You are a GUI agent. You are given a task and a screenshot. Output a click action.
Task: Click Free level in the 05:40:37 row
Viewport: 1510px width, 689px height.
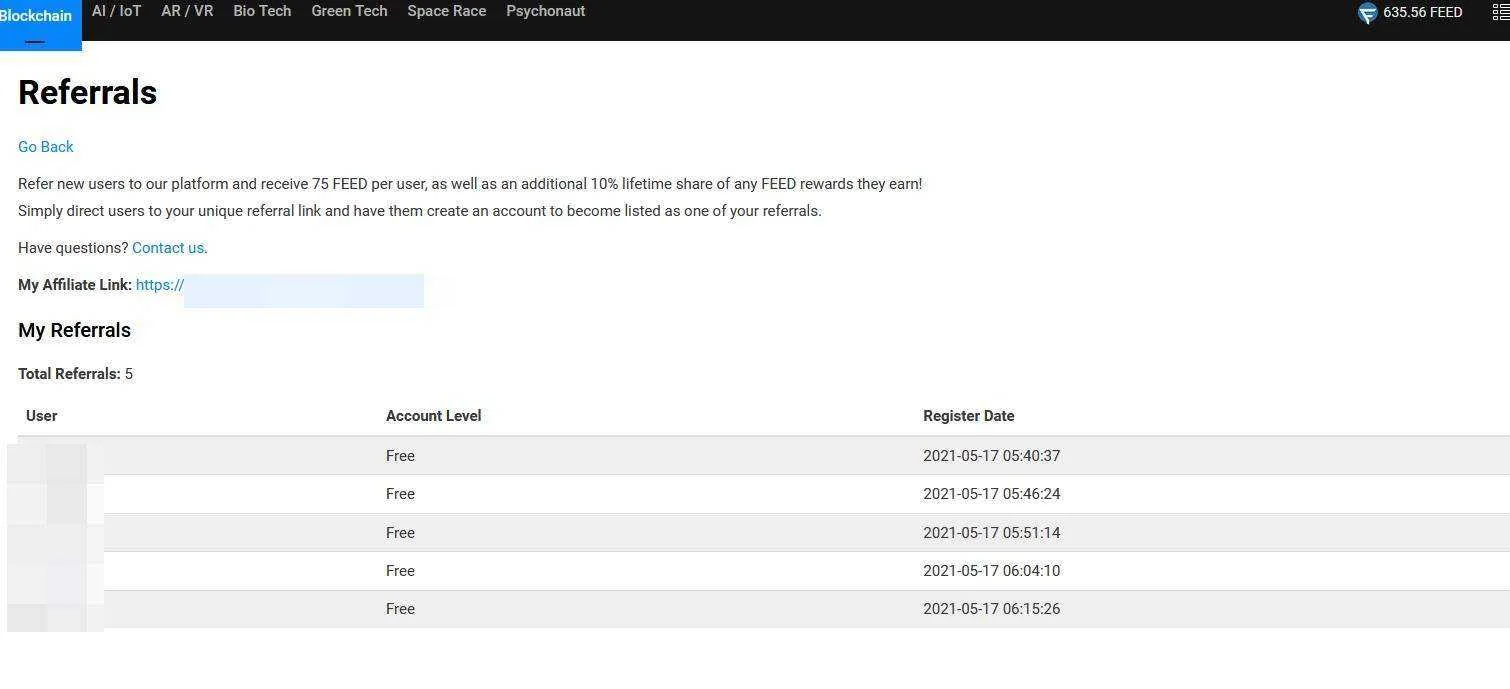click(x=400, y=456)
